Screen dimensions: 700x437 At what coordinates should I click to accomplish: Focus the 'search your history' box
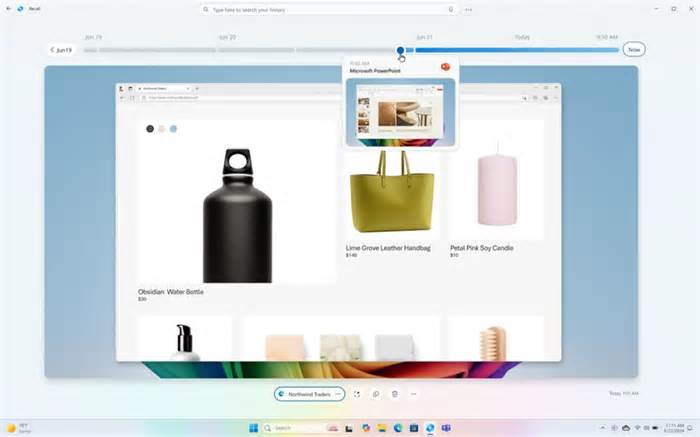(329, 9)
